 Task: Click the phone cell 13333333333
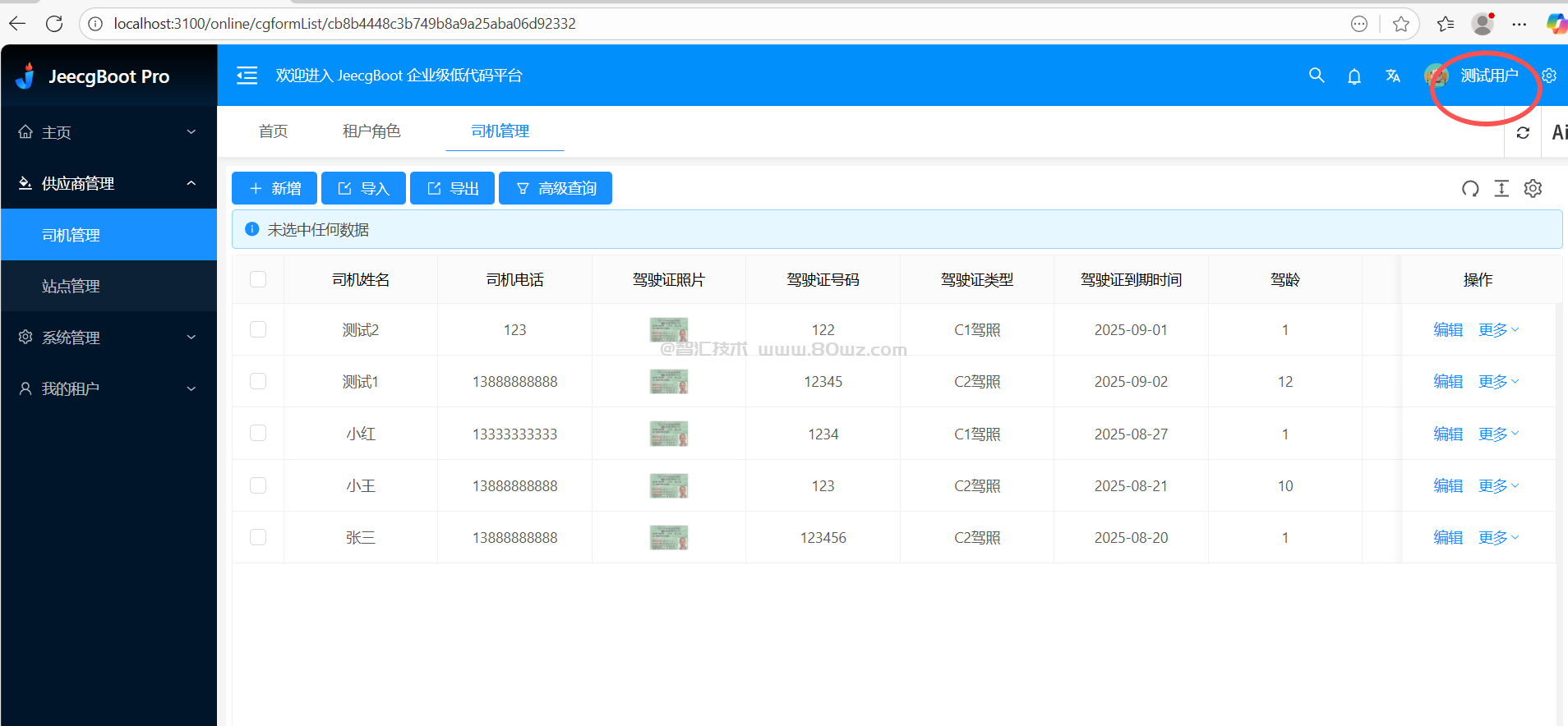click(x=515, y=434)
